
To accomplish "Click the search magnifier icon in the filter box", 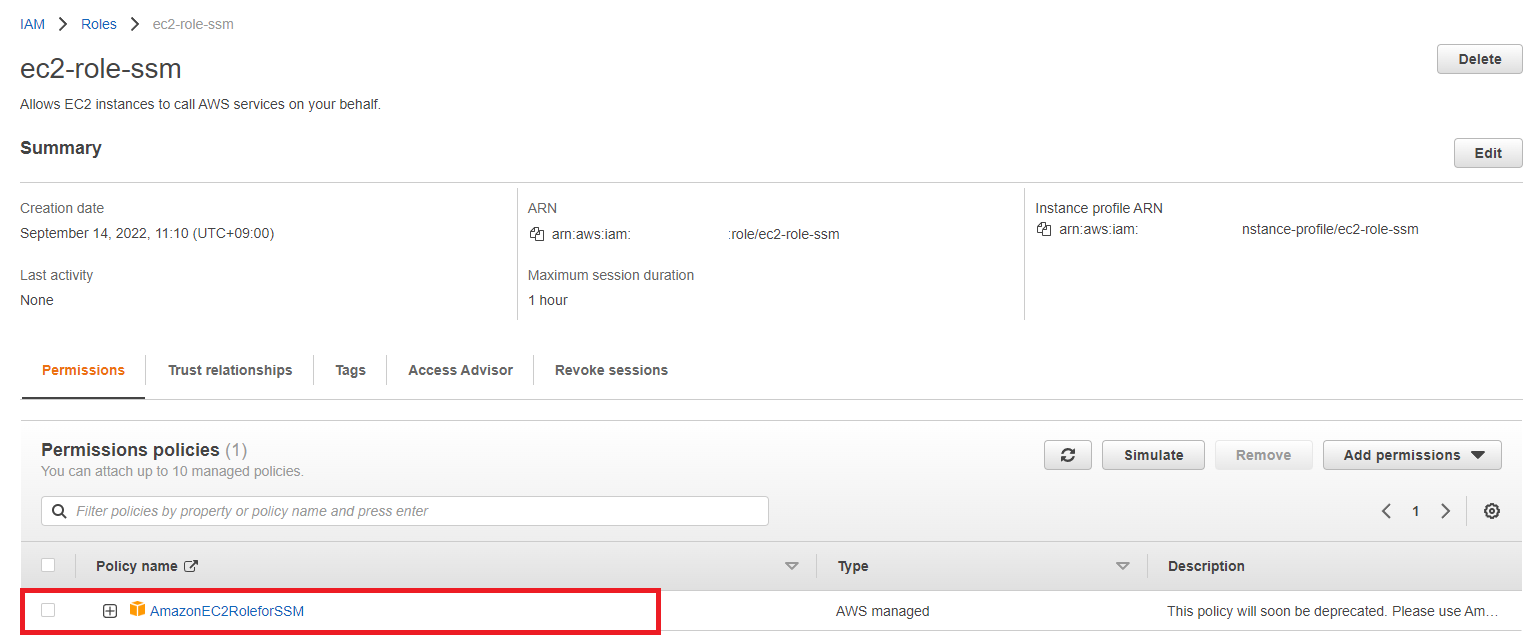I will coord(59,511).
